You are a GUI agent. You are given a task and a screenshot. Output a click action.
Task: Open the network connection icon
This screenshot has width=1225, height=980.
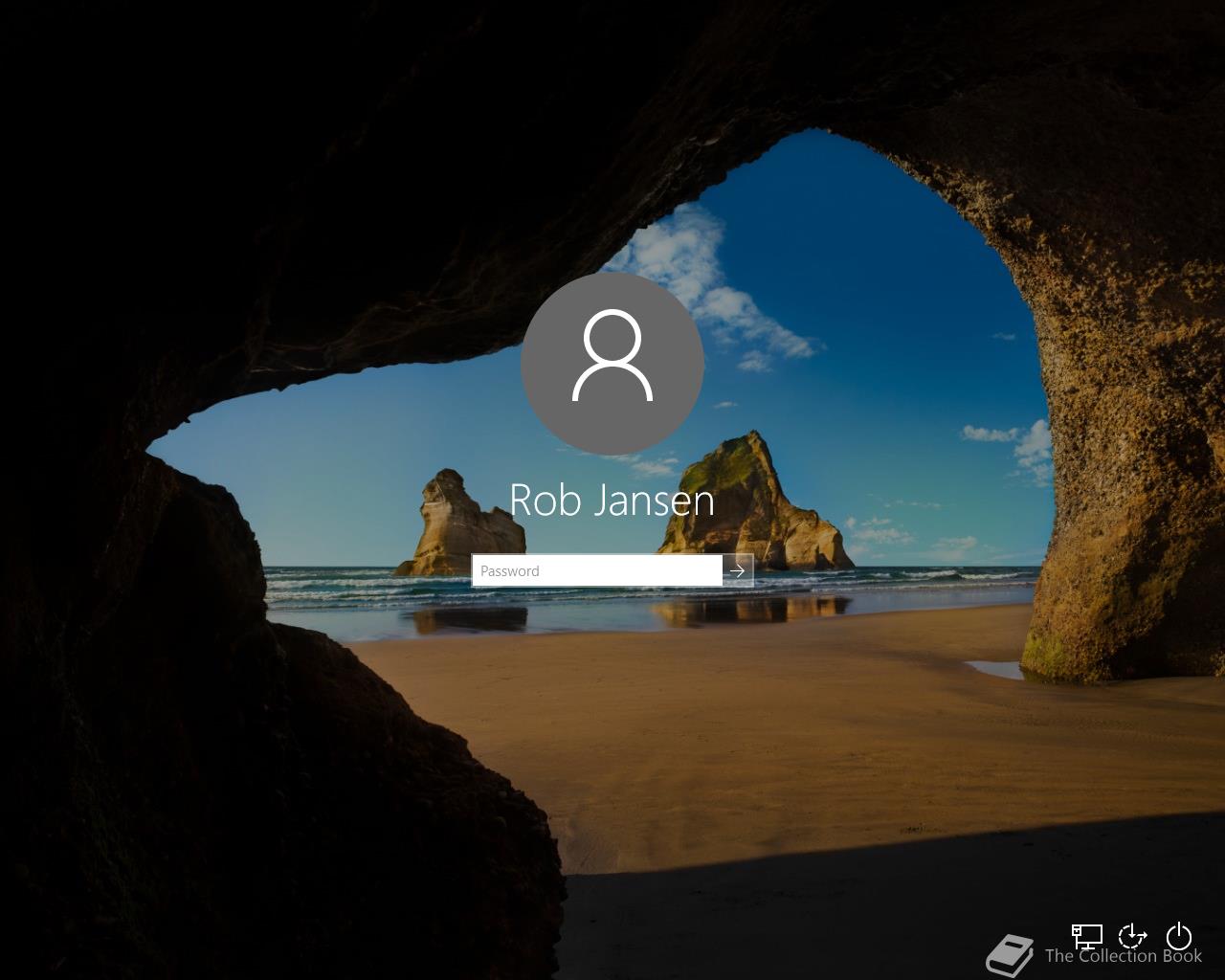[1087, 936]
